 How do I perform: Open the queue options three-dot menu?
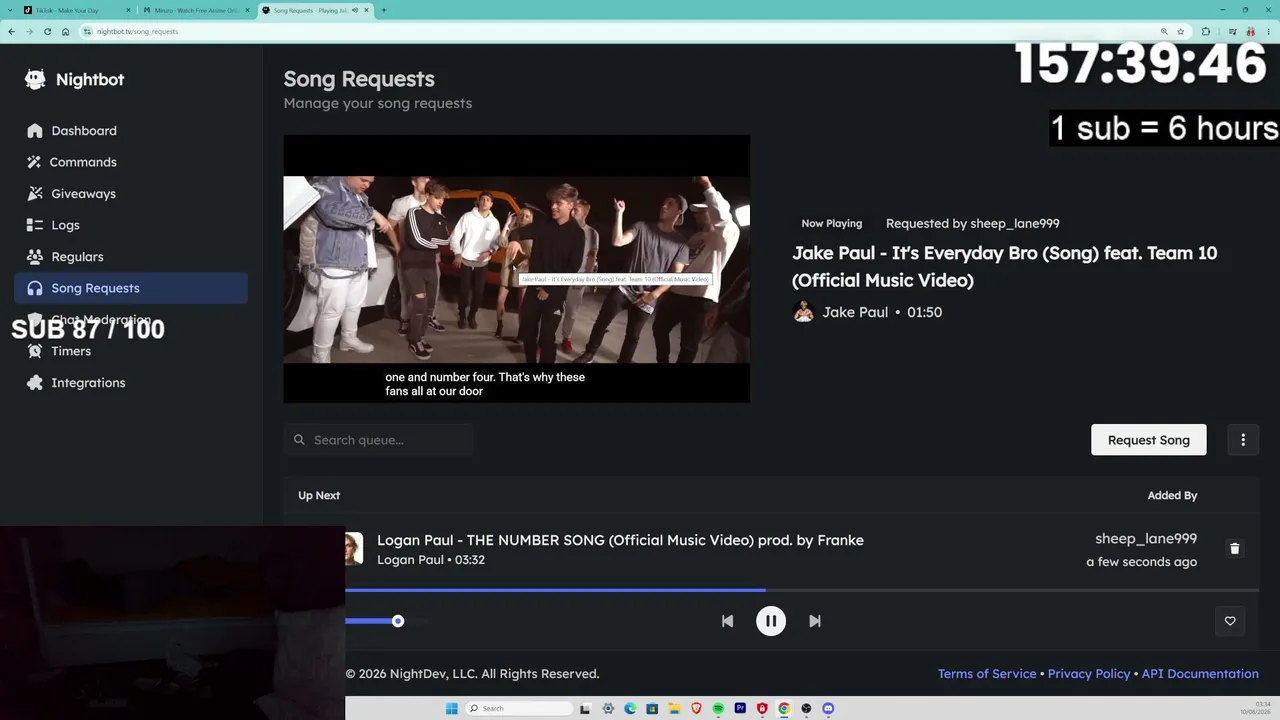pos(1243,440)
